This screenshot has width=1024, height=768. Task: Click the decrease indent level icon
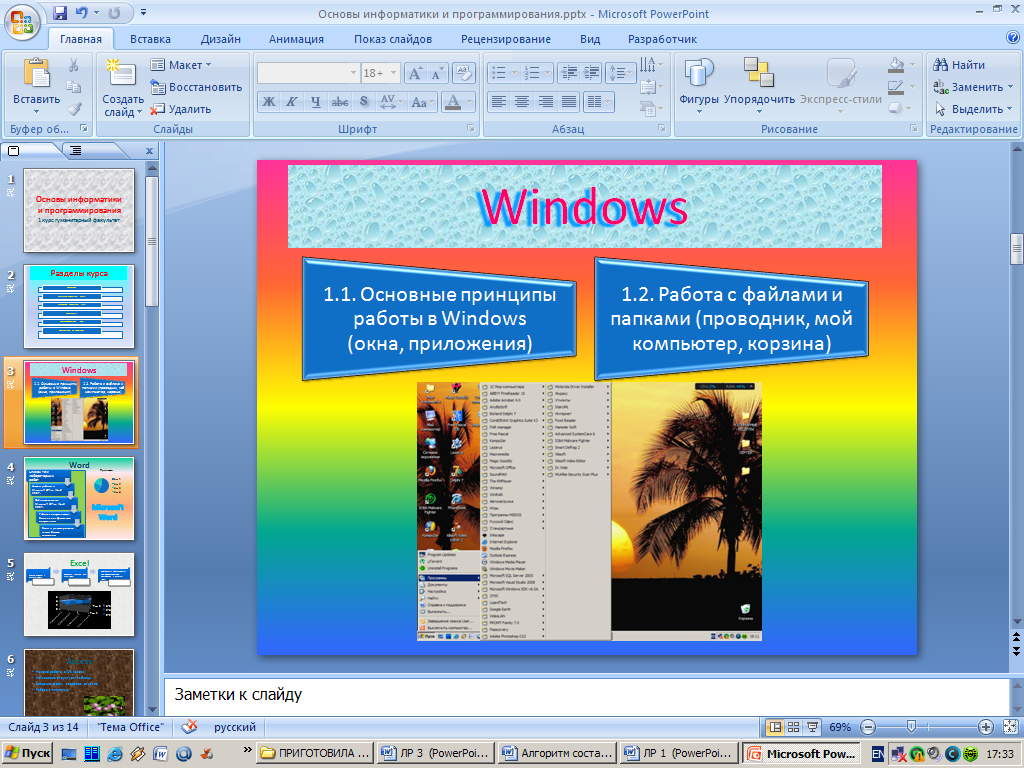click(569, 73)
